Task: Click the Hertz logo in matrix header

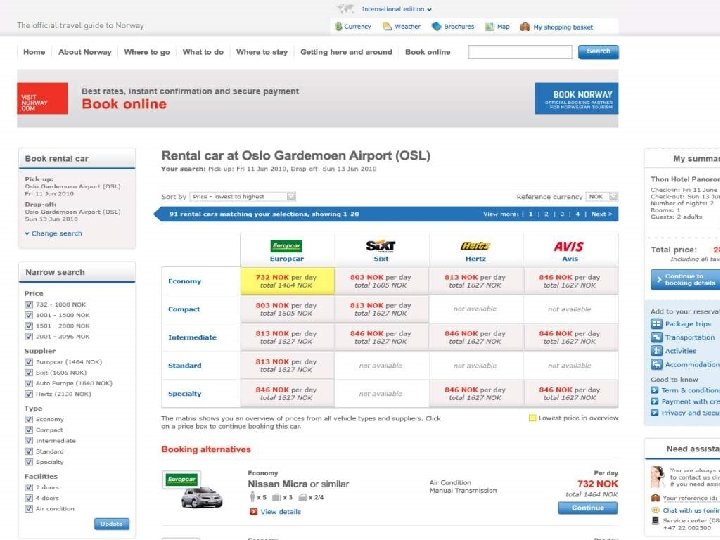Action: click(475, 246)
